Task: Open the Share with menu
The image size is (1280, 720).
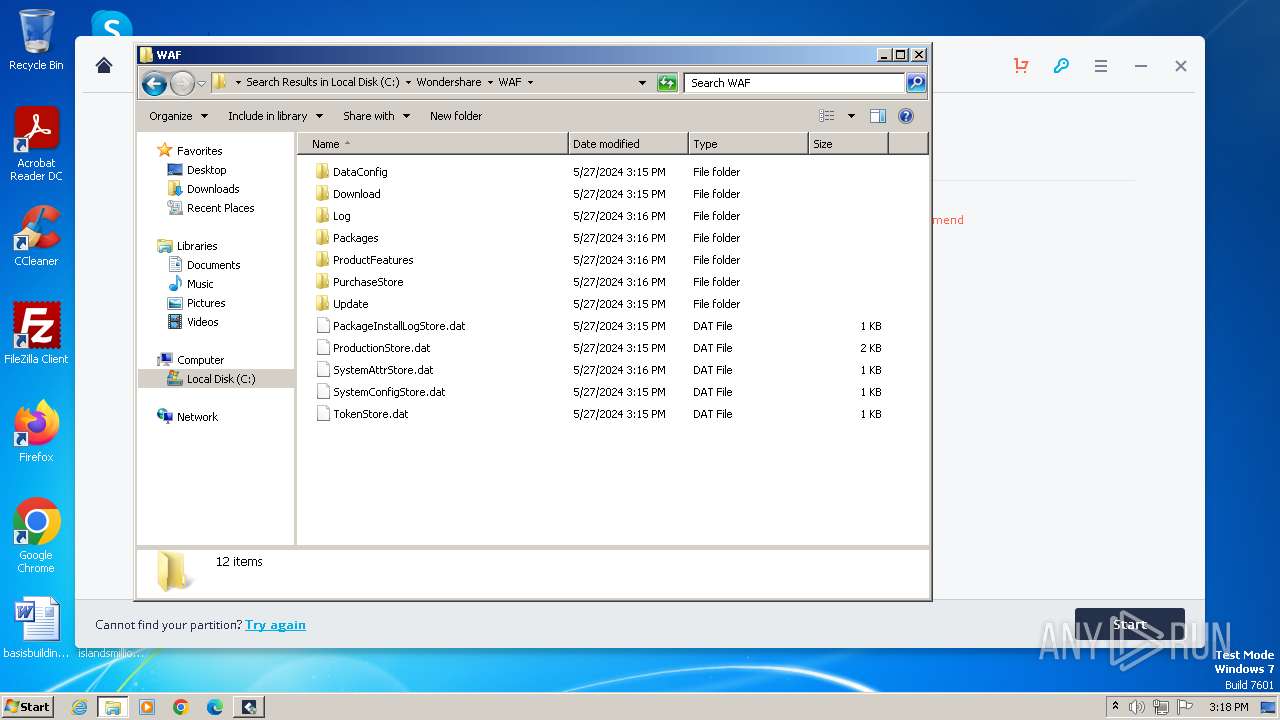Action: [376, 116]
